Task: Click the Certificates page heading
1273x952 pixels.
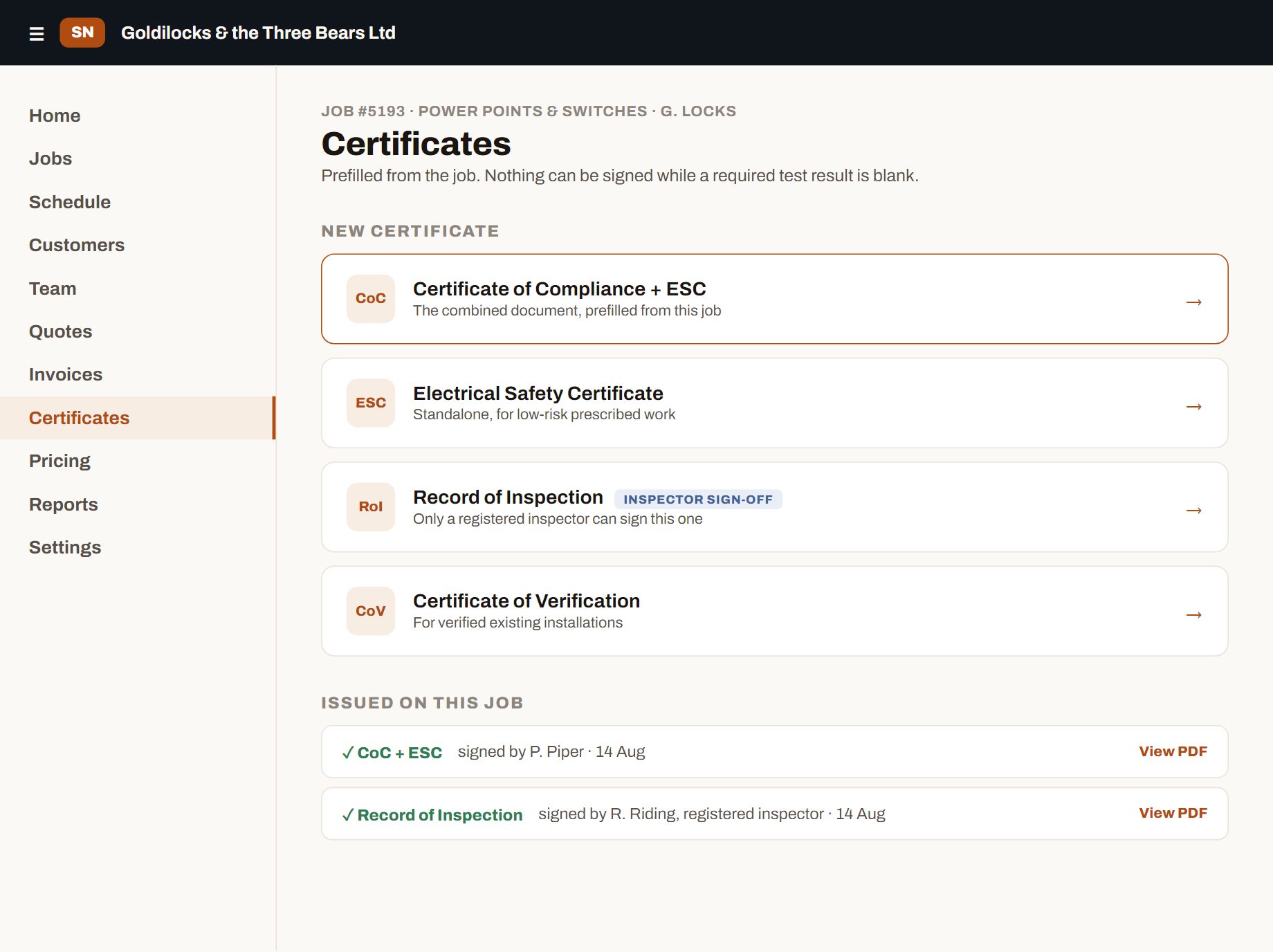Action: (x=416, y=144)
